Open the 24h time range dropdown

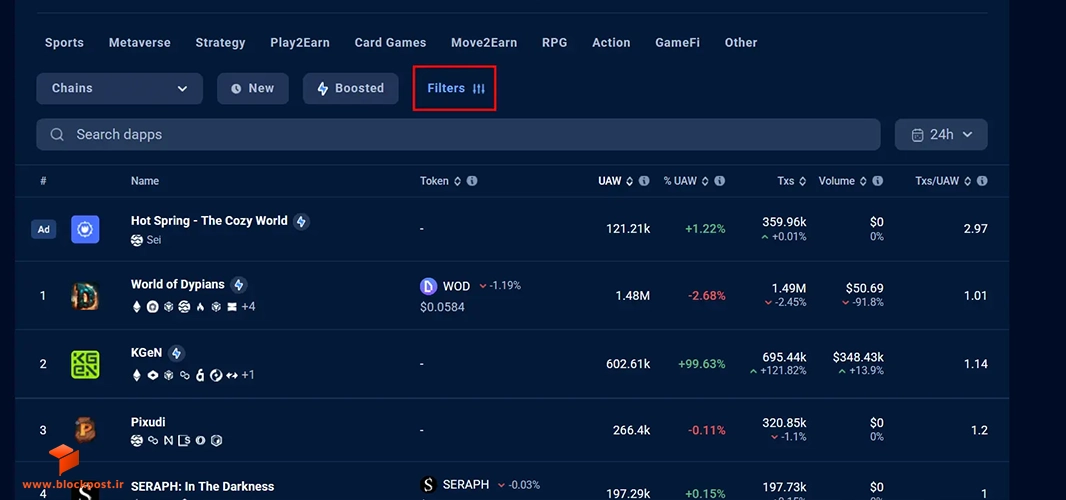[942, 135]
